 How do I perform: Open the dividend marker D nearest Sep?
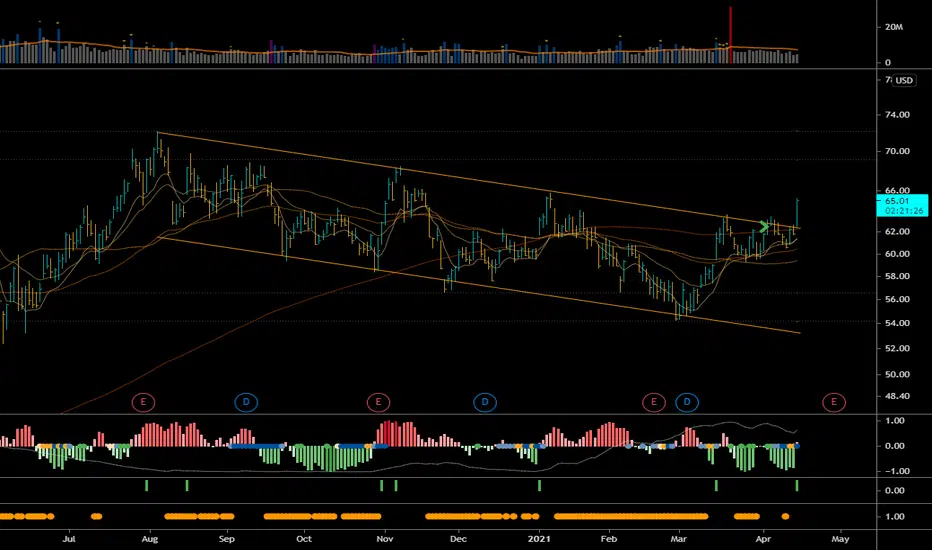[246, 402]
